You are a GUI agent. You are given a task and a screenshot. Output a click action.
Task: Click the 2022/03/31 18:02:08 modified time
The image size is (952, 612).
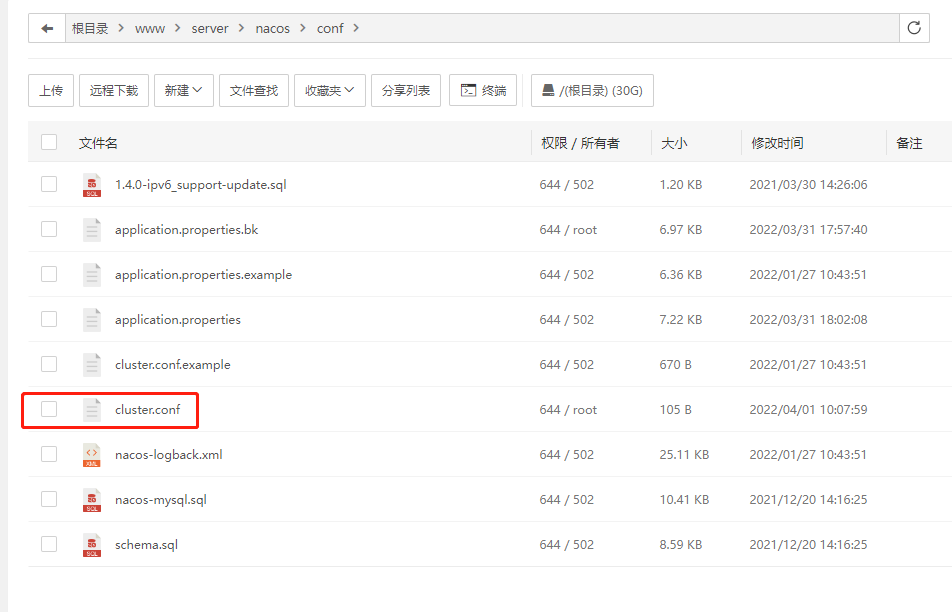pos(808,319)
